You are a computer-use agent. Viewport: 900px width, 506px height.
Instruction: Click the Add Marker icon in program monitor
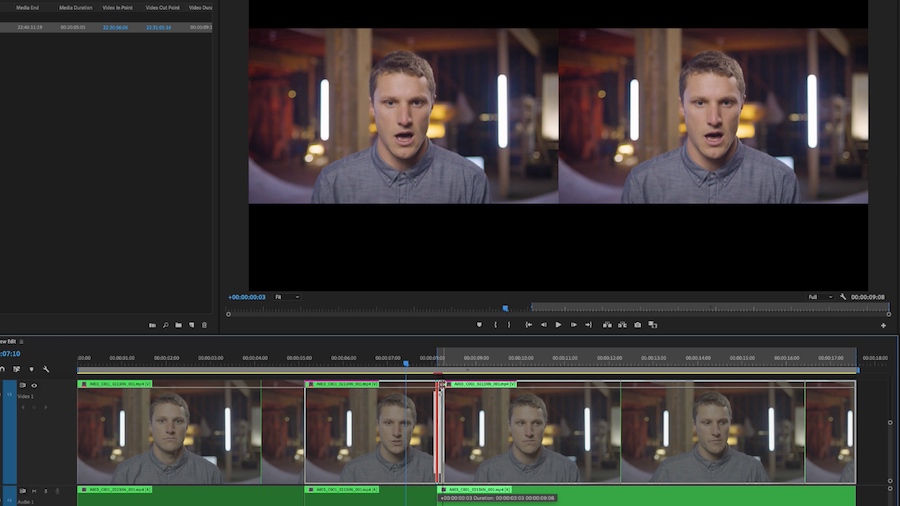coord(479,325)
